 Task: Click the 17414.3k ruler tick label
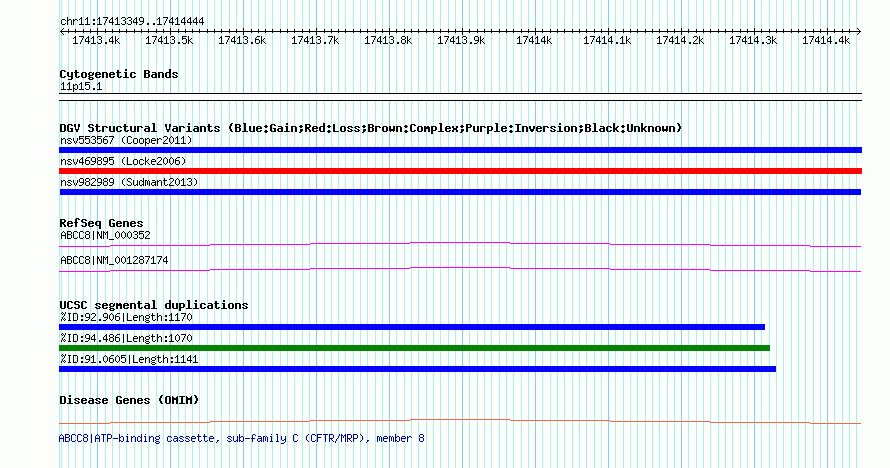coord(753,40)
